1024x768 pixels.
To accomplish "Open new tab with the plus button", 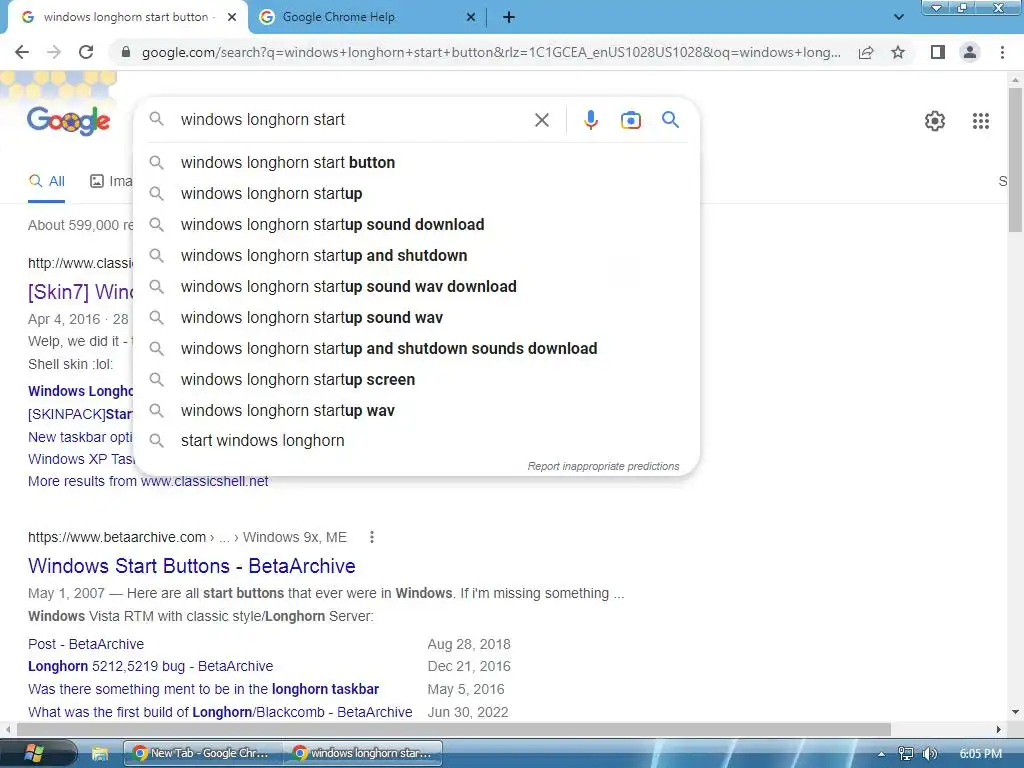I will click(x=509, y=17).
